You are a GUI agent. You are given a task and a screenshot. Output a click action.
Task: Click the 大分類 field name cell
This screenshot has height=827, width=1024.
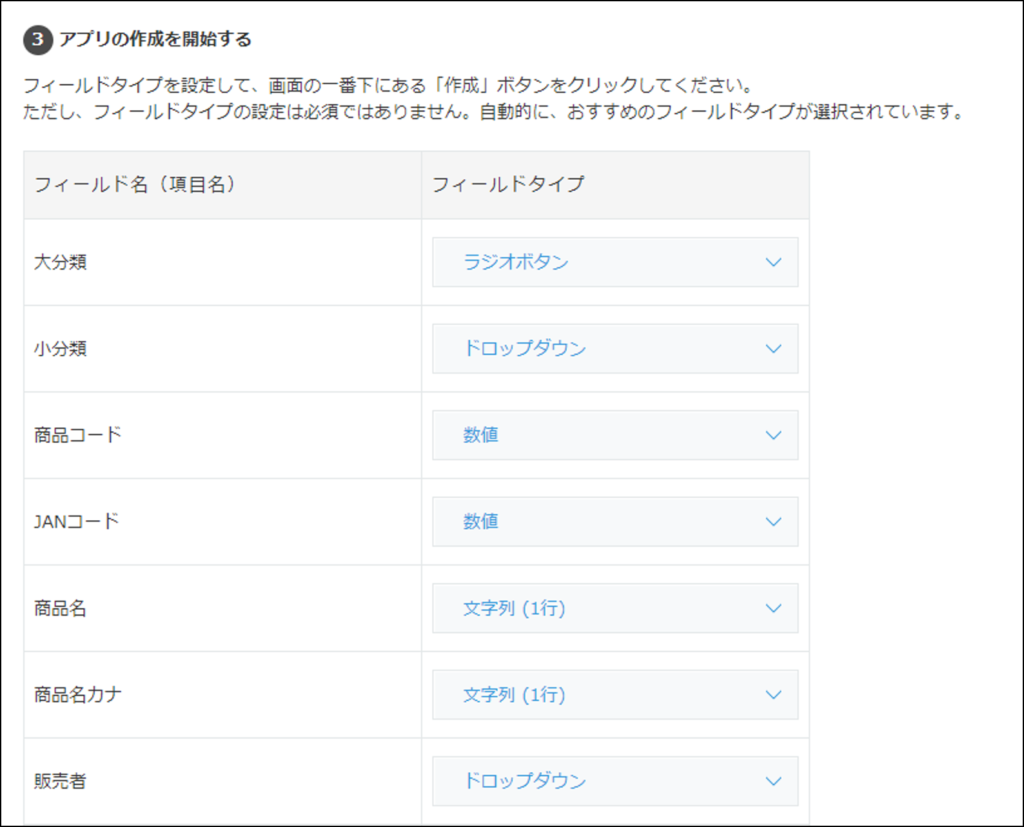pyautogui.click(x=223, y=262)
